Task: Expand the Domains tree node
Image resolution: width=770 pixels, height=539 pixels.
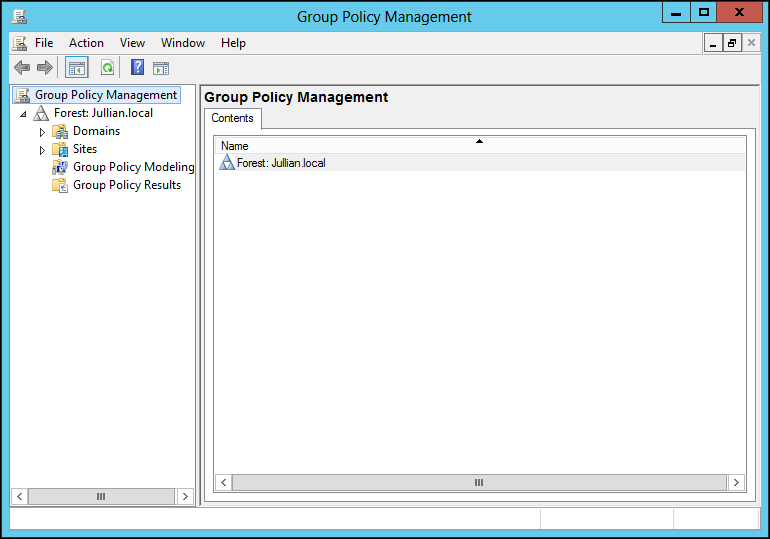Action: [42, 132]
